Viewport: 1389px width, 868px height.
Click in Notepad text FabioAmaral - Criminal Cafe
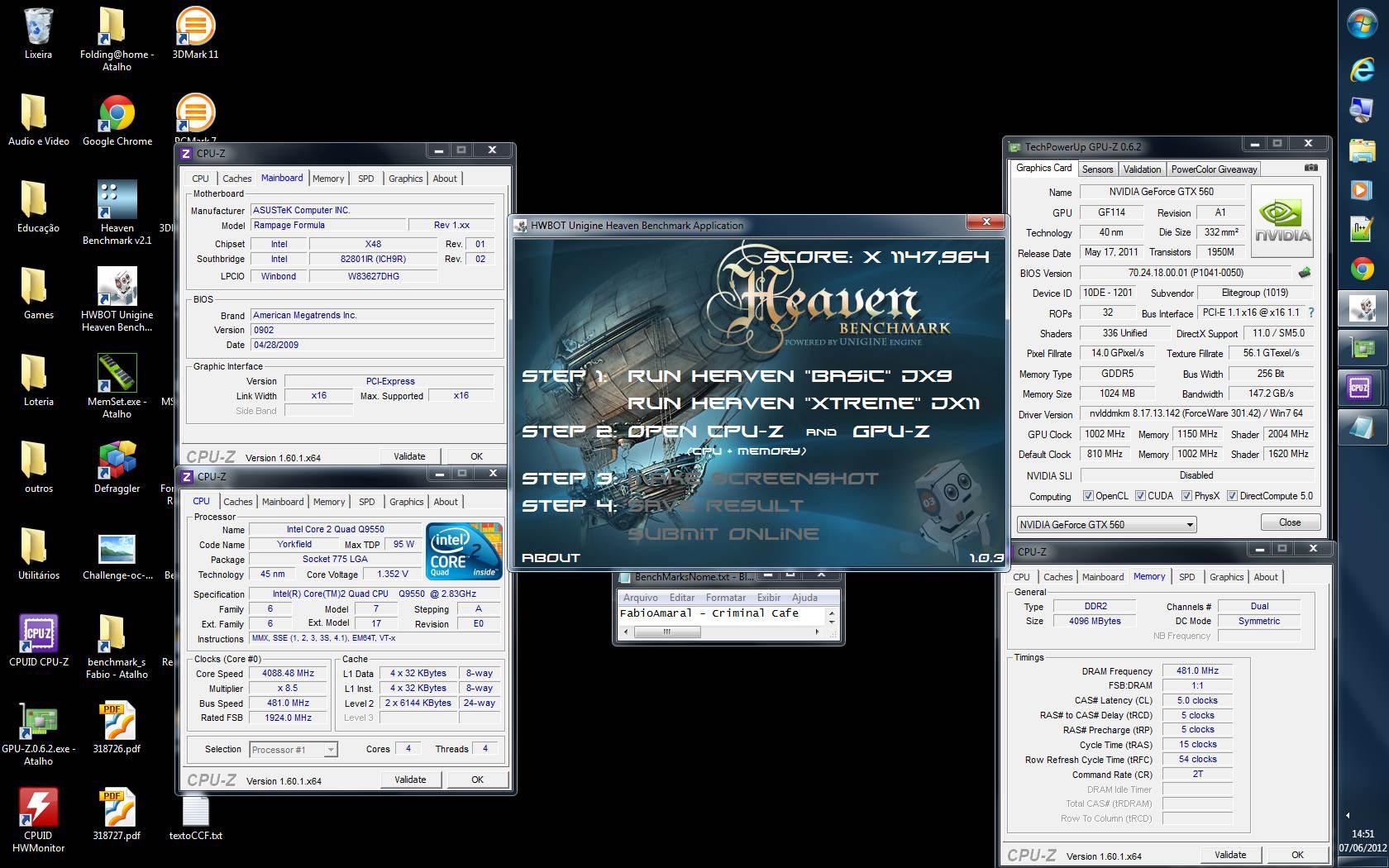pos(709,613)
